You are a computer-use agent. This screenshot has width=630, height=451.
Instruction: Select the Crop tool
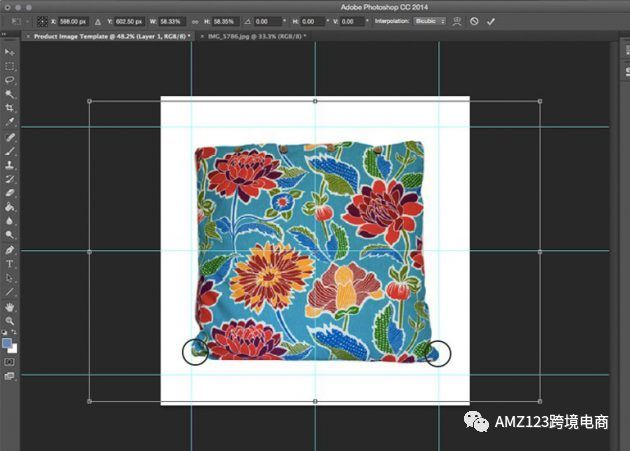[10, 108]
